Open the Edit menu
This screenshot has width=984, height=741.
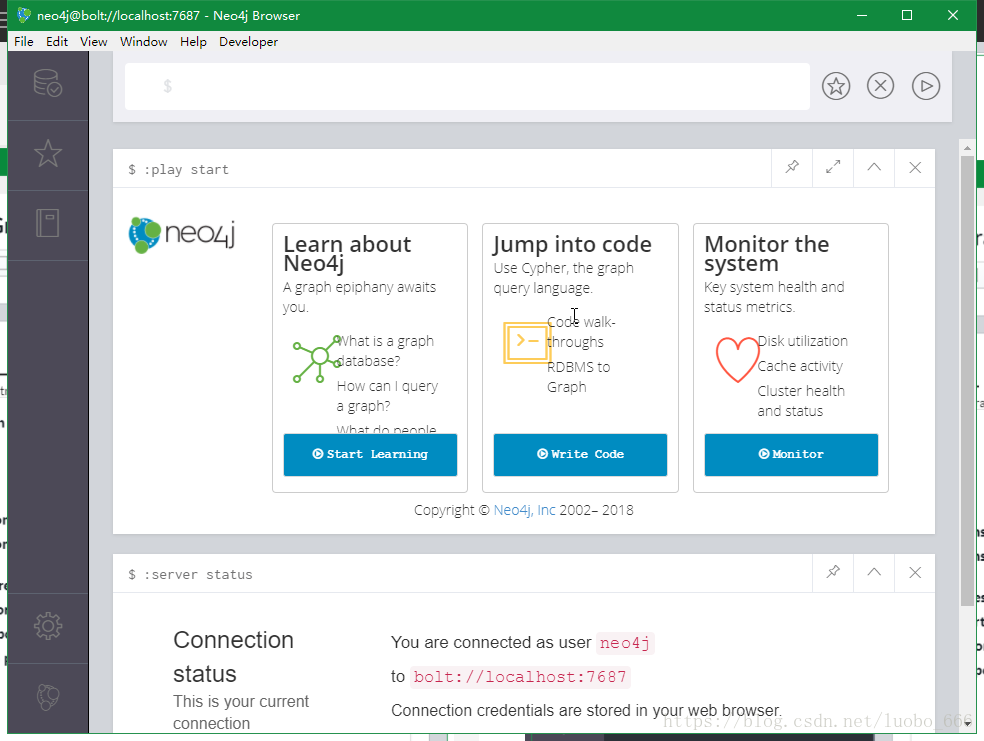click(x=56, y=41)
